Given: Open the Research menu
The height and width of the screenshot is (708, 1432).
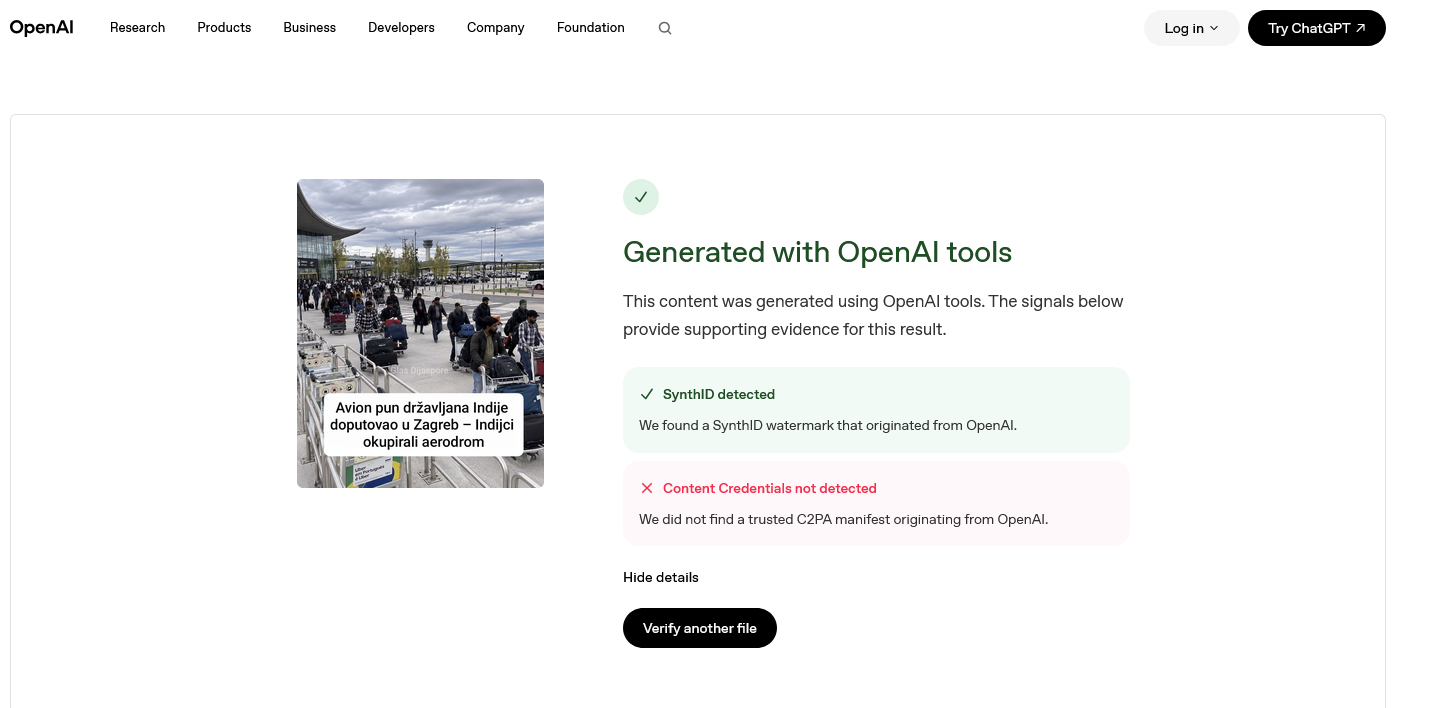Looking at the screenshot, I should [137, 28].
